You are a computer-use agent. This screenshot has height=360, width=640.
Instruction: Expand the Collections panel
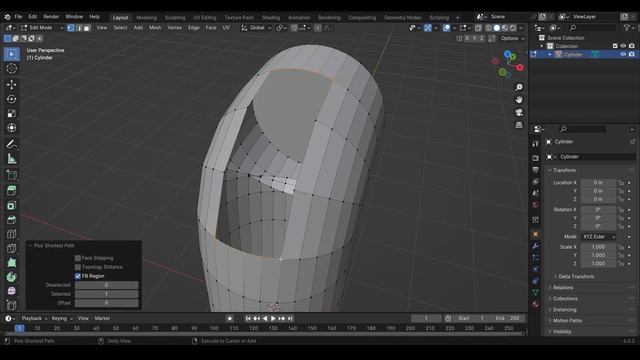(565, 299)
